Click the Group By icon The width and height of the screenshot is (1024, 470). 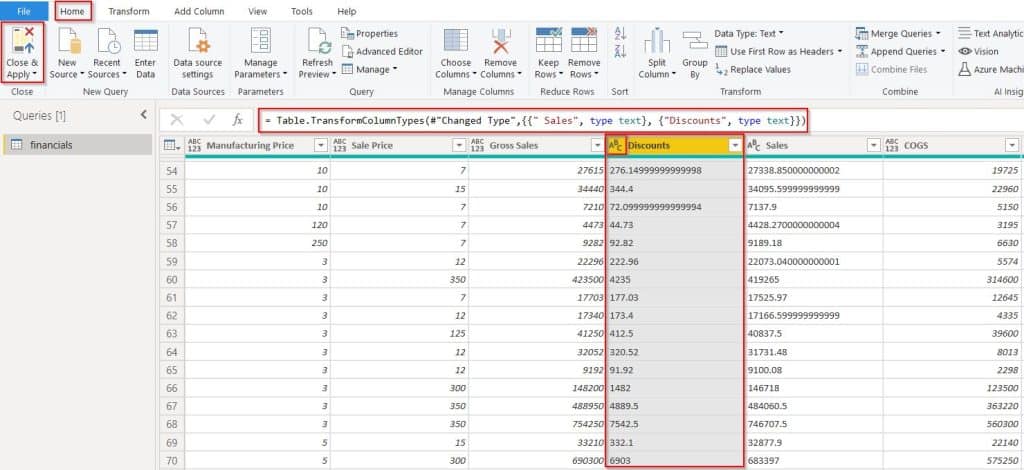point(695,40)
